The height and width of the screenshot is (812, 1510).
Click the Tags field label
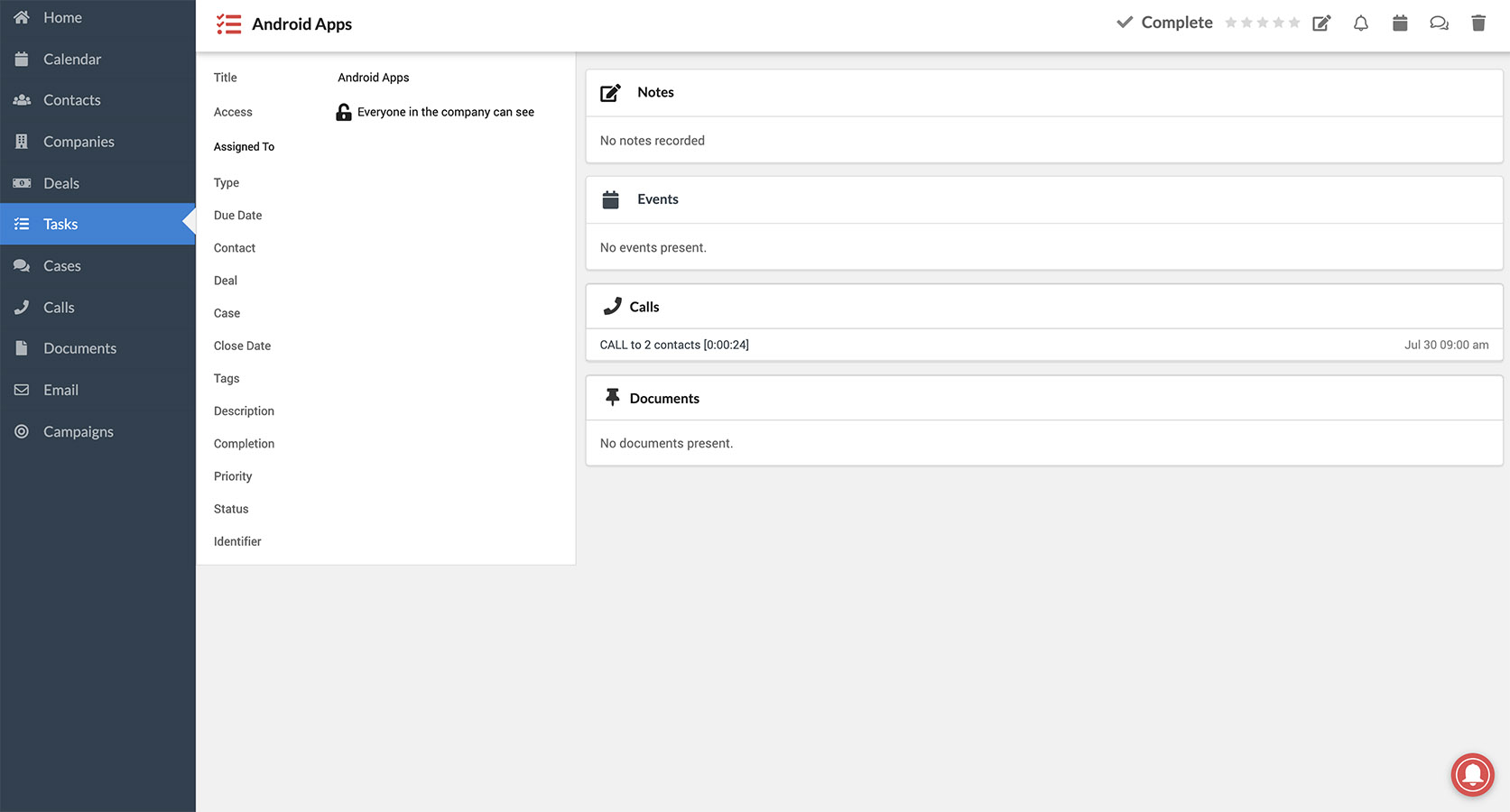click(227, 379)
